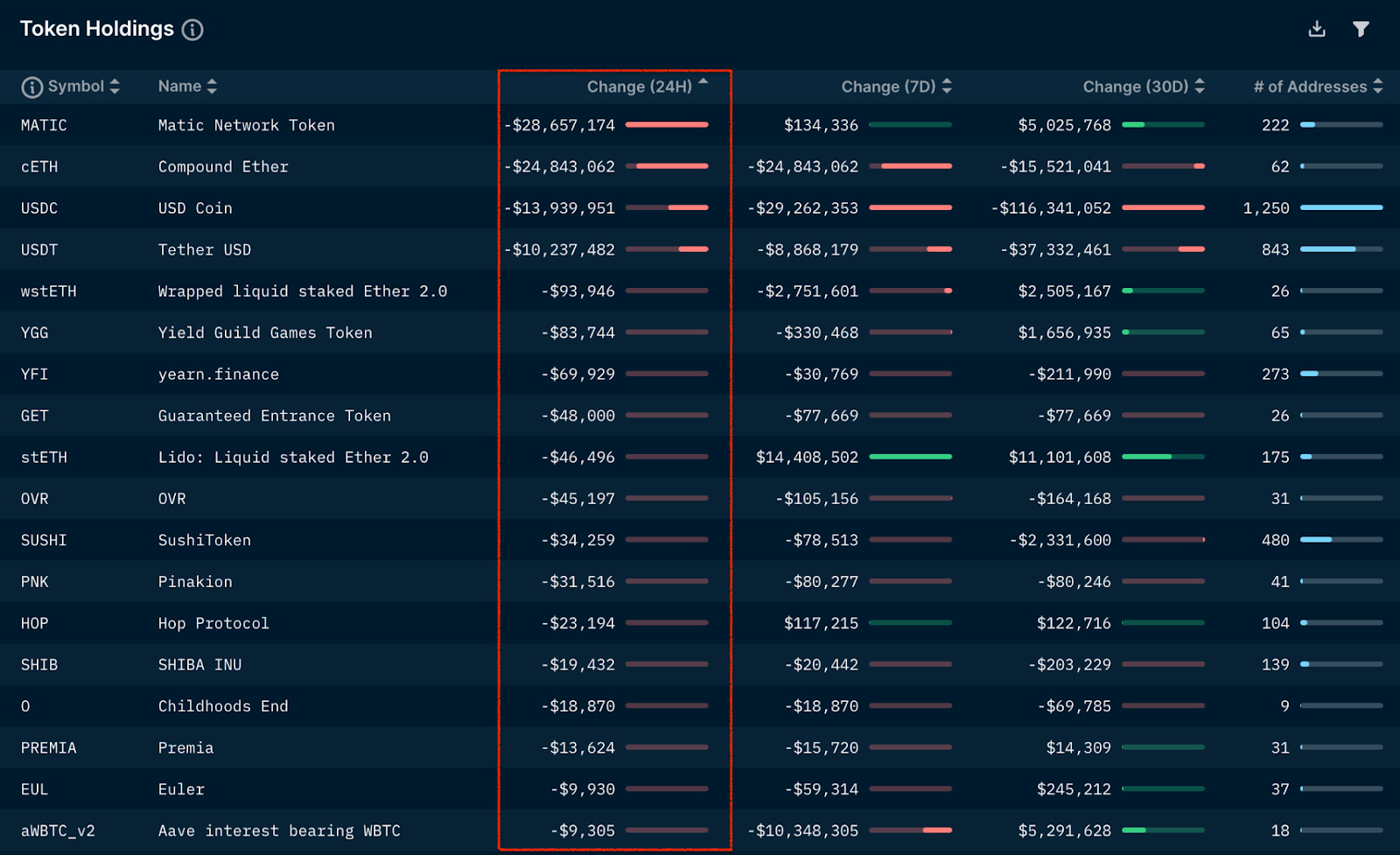Click the Hop Protocol name

pyautogui.click(x=213, y=624)
